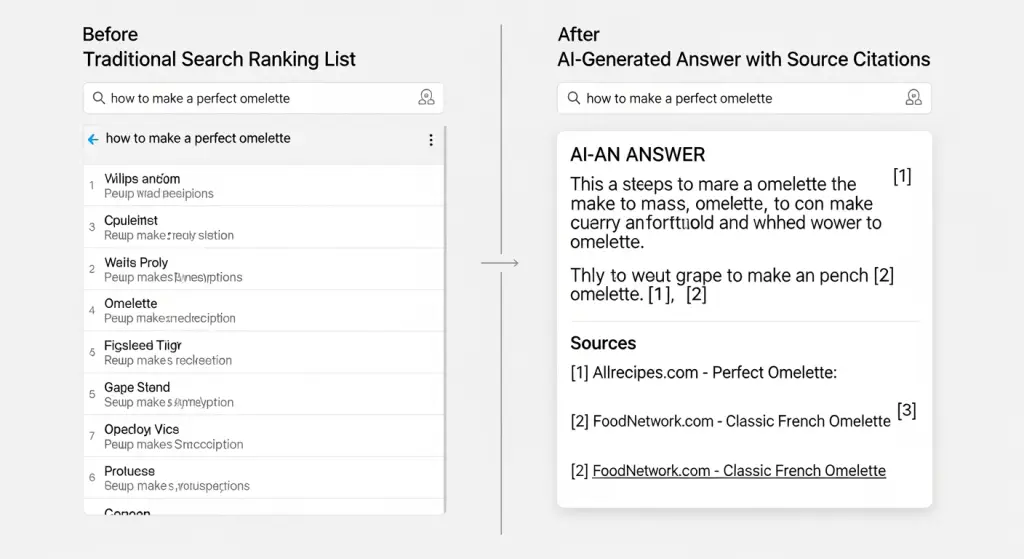This screenshot has width=1024, height=559.
Task: Click the Before panel search input field
Action: [250, 98]
